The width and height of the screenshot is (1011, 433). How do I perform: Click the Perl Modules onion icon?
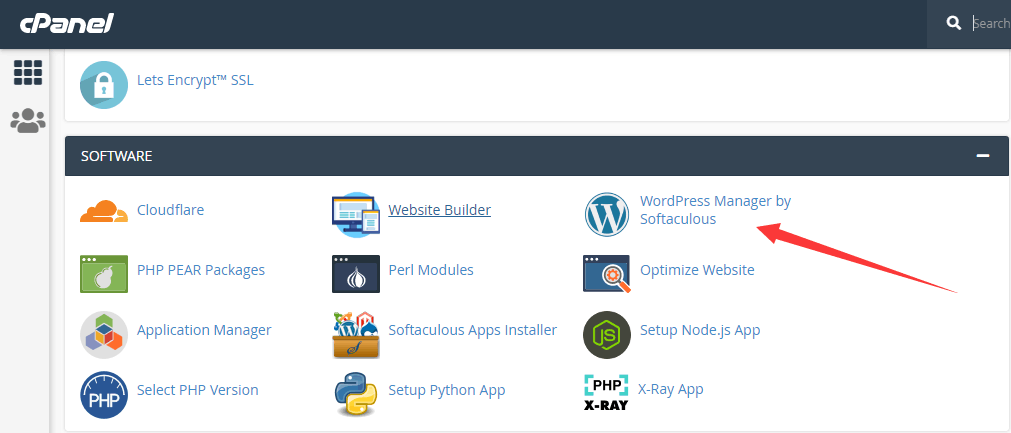(356, 274)
